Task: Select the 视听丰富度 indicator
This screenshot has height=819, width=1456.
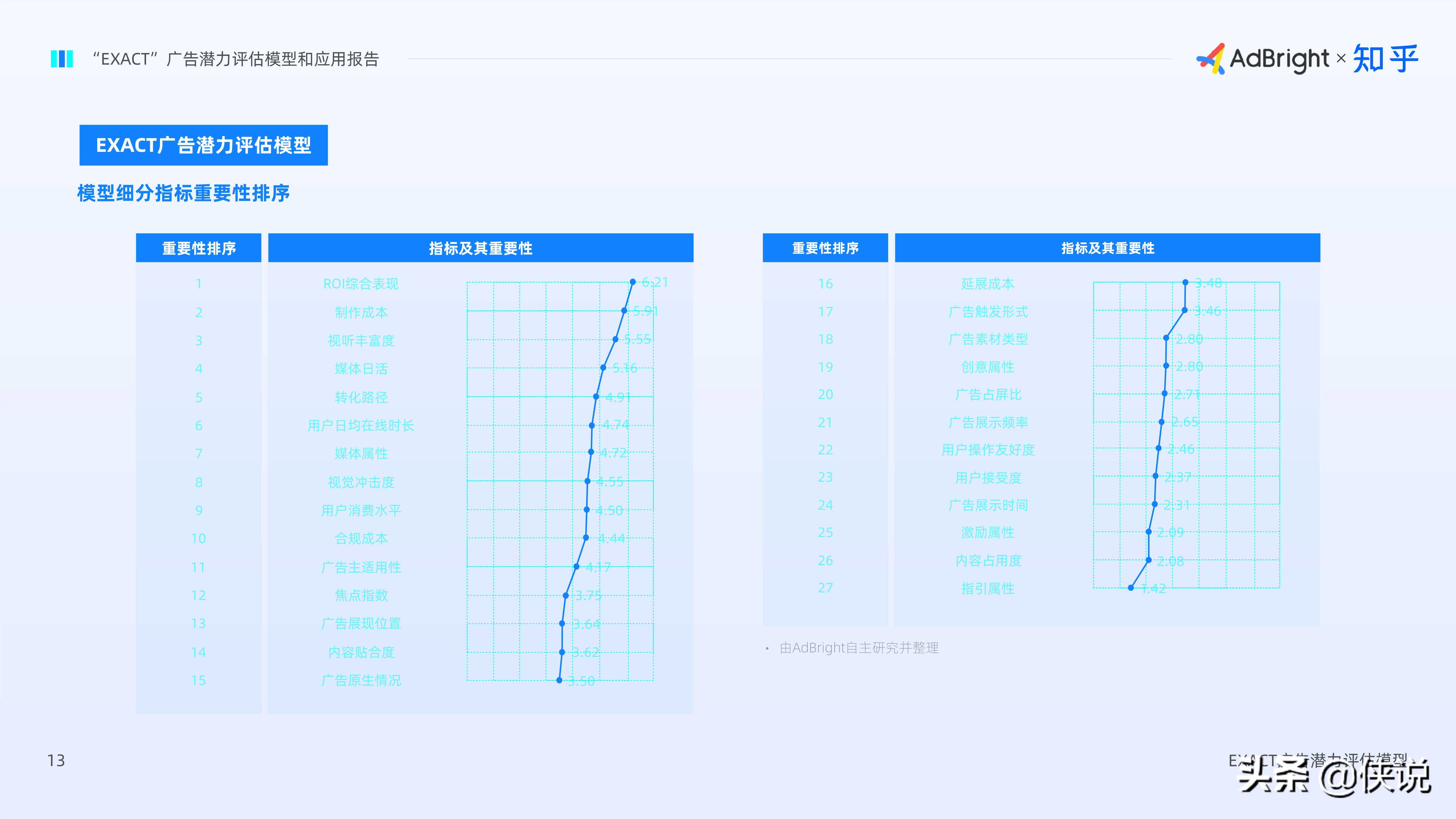Action: click(361, 340)
